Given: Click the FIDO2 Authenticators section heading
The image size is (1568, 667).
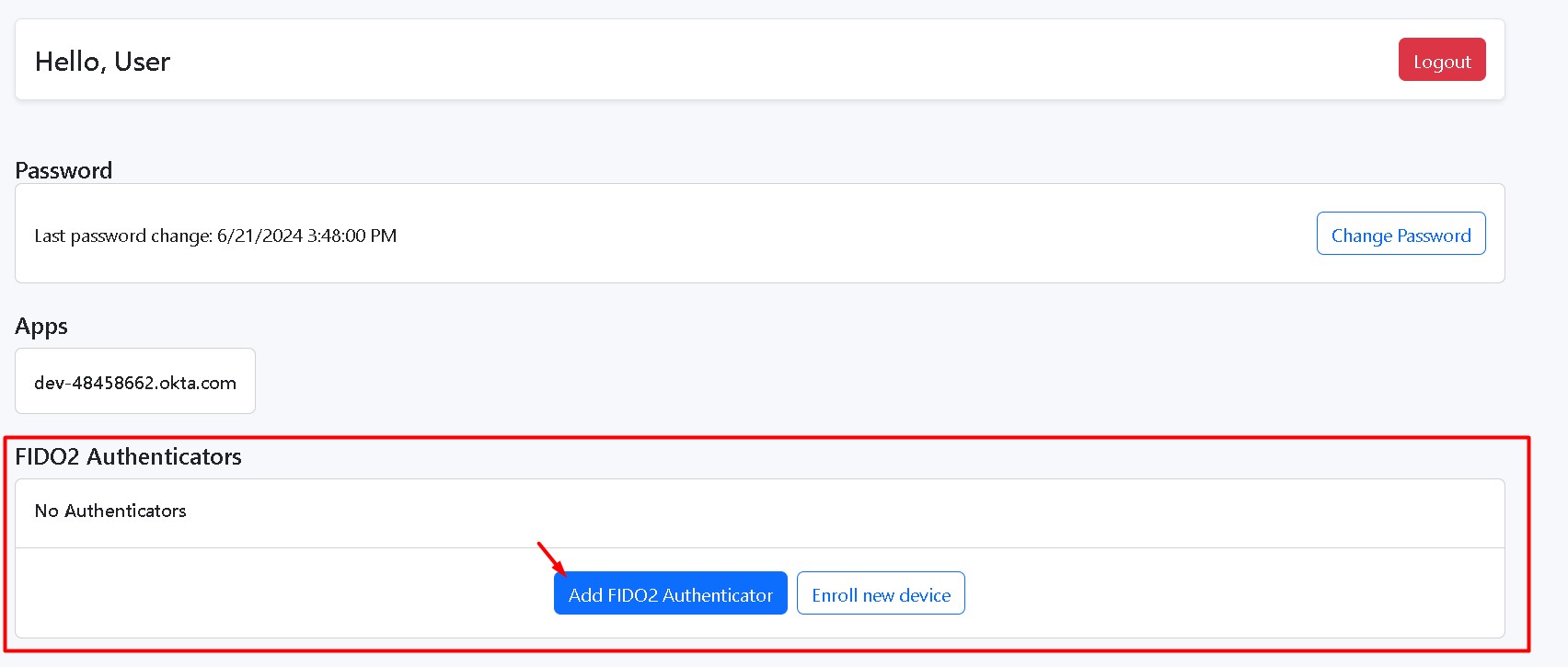Looking at the screenshot, I should [128, 456].
